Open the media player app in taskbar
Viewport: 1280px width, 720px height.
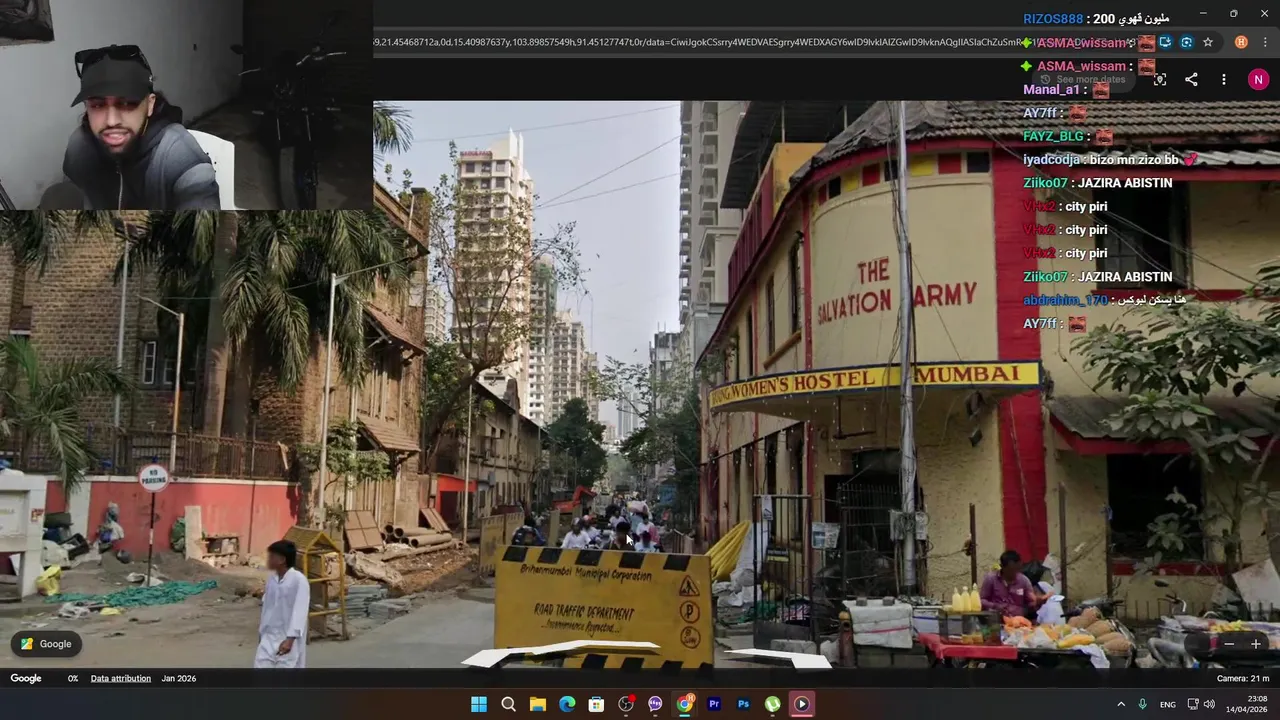coord(802,704)
